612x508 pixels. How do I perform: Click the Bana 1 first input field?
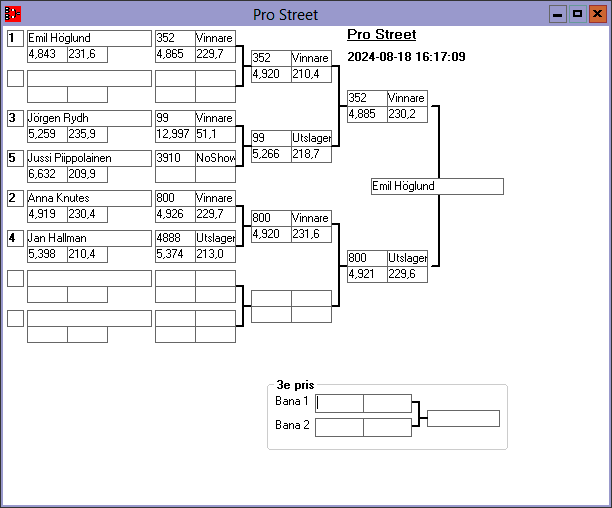click(x=339, y=403)
